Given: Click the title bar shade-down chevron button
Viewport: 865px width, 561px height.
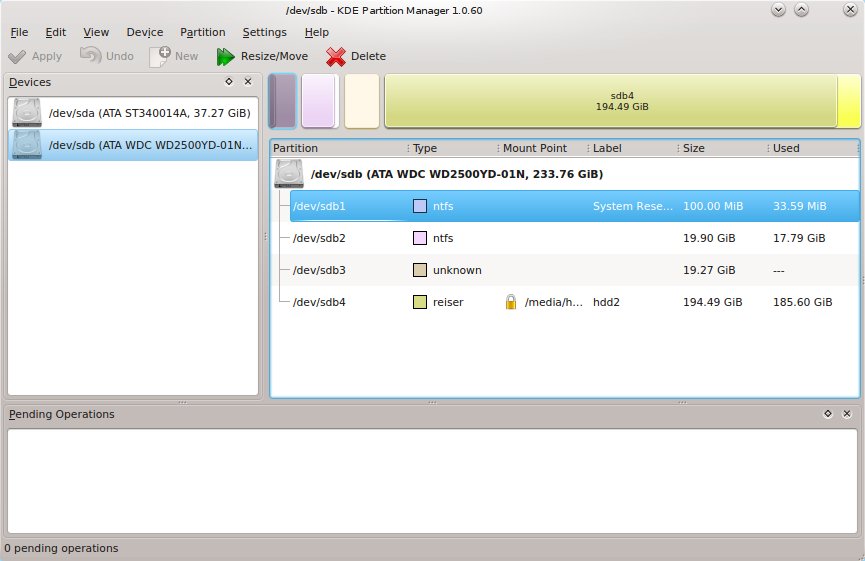Looking at the screenshot, I should coord(778,9).
